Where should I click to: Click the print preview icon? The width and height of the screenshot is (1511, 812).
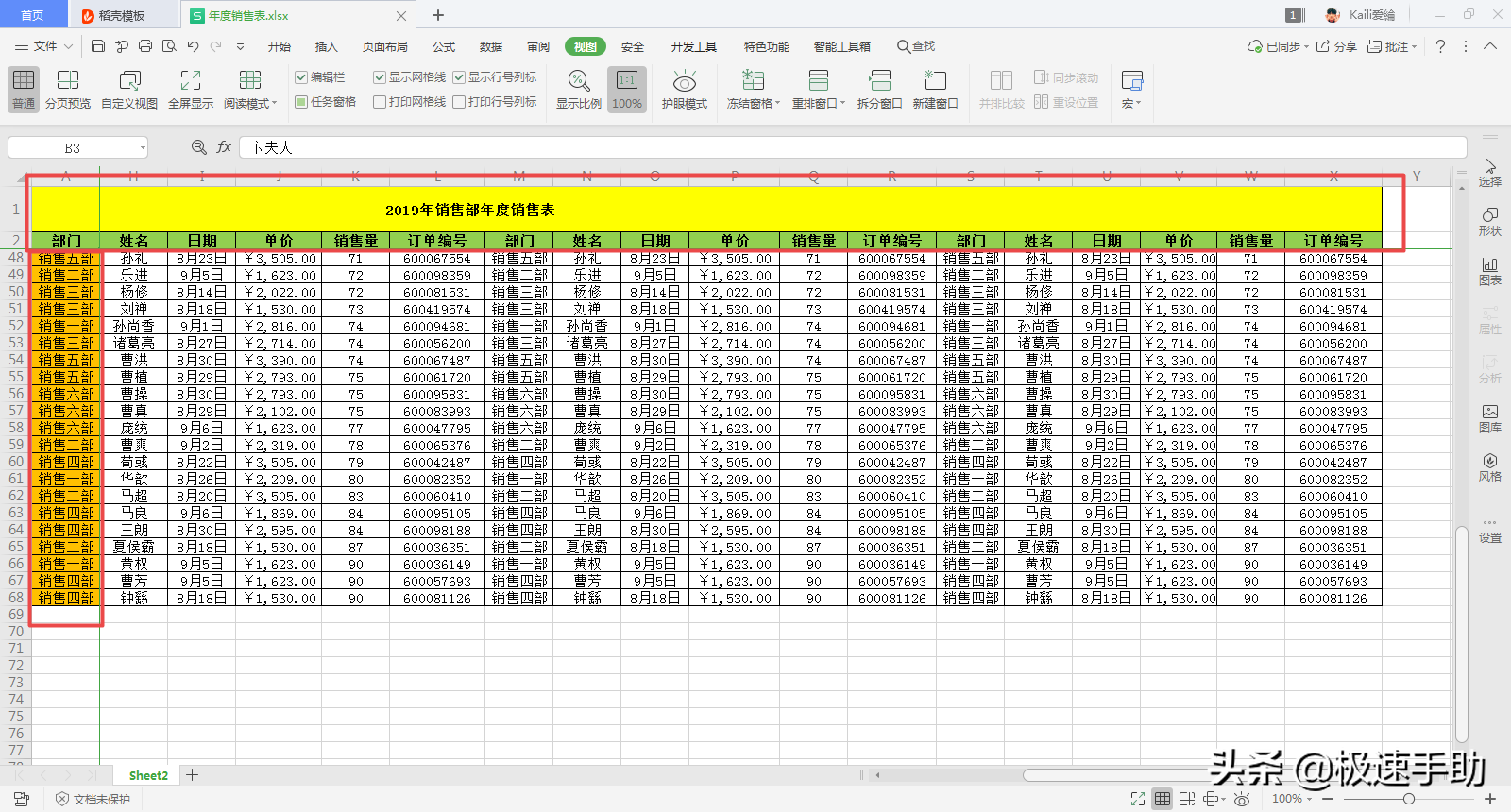click(x=169, y=46)
